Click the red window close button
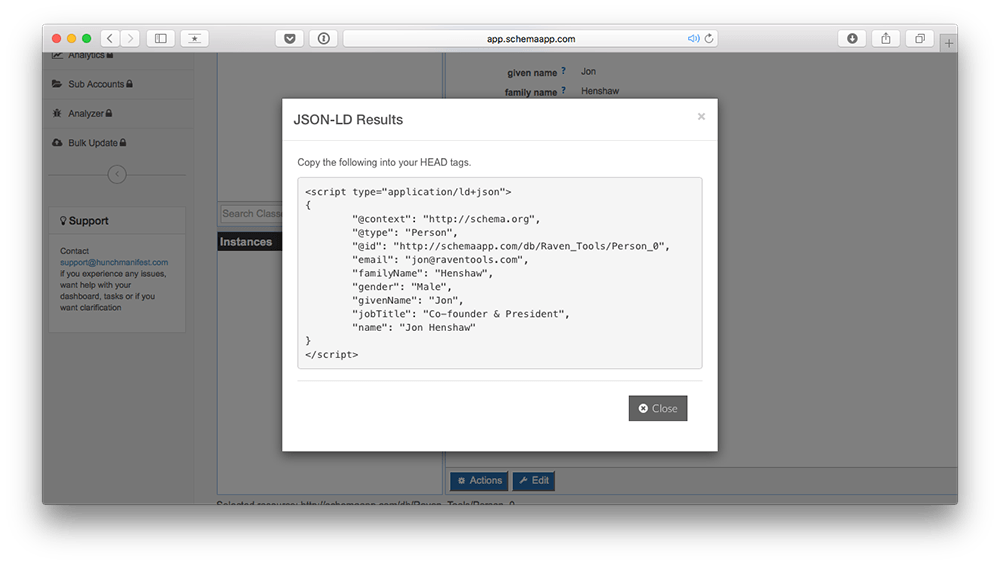 click(56, 38)
